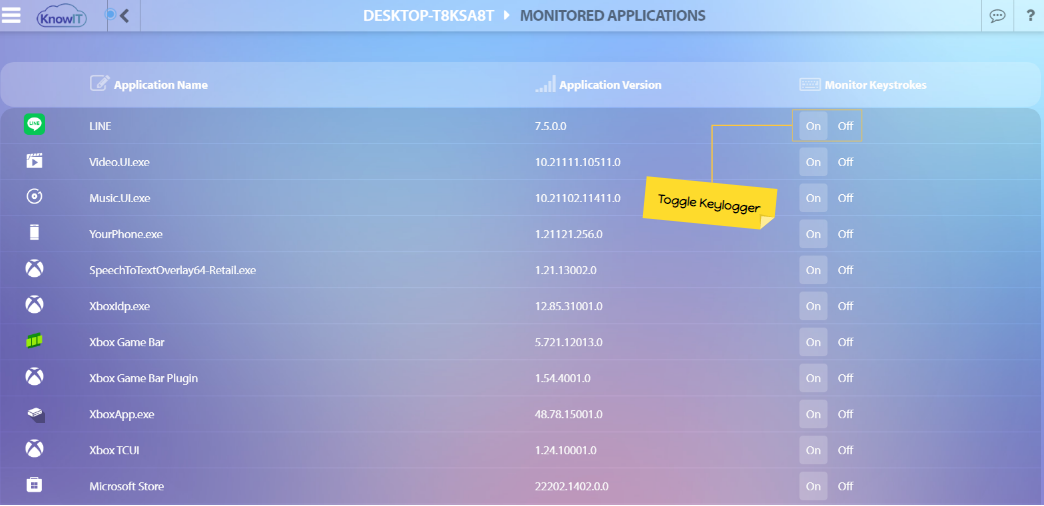Screen dimensions: 1044x506
Task: Enable On for Video.UI.exe keystrokes
Action: tap(813, 162)
